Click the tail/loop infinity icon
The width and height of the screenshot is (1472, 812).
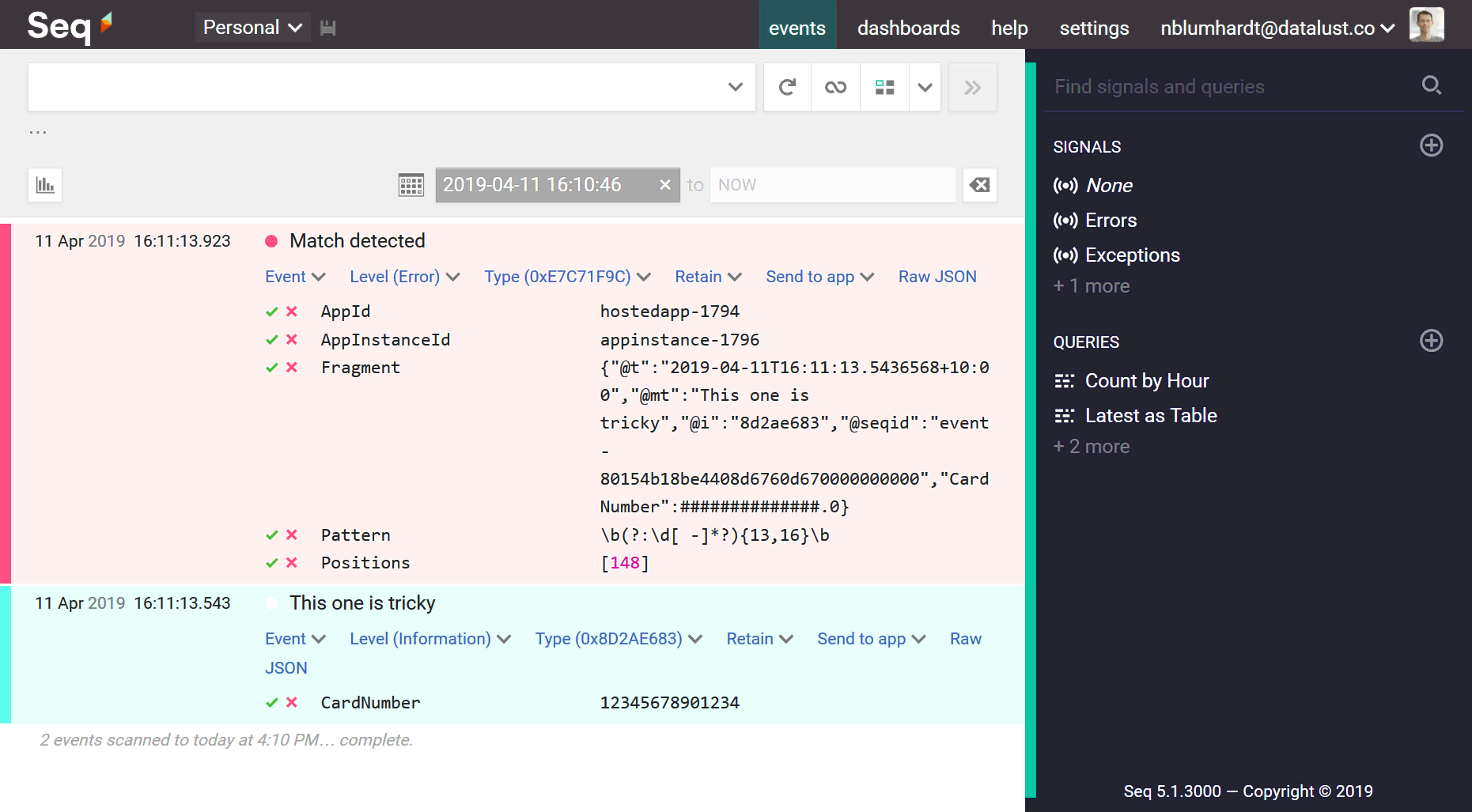tap(835, 87)
